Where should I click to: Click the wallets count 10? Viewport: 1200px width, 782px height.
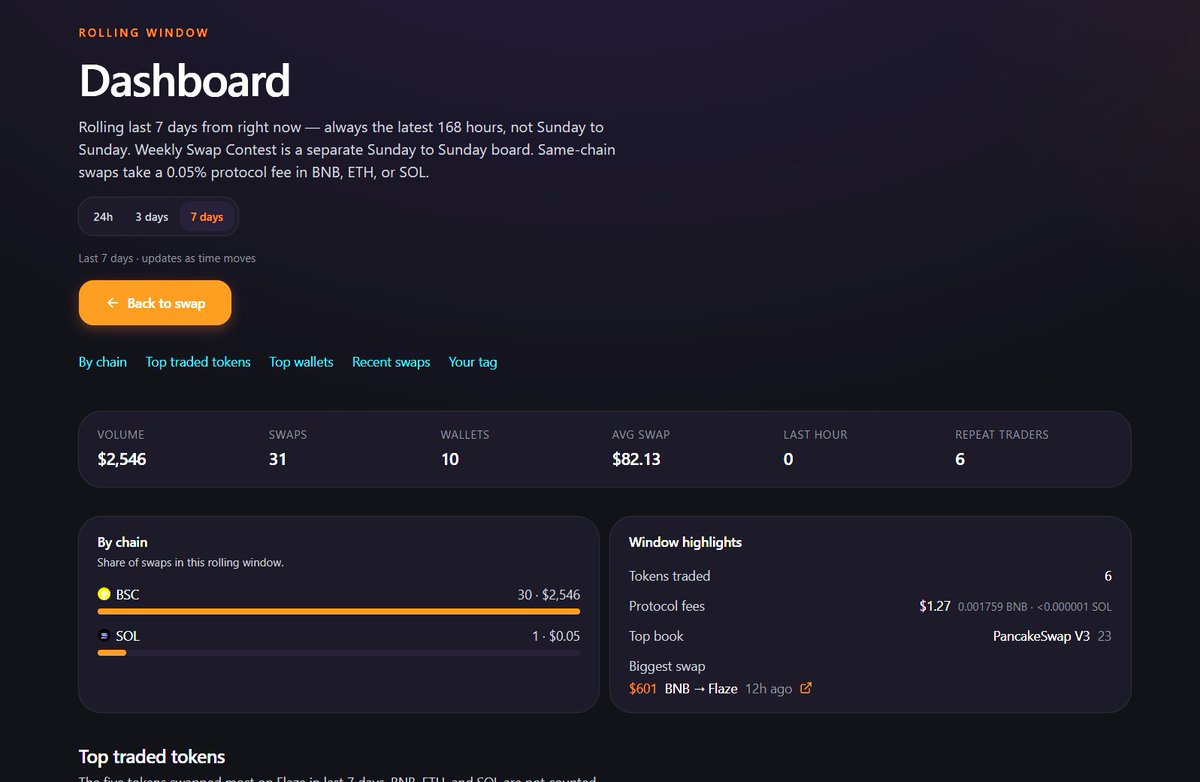[x=450, y=460]
